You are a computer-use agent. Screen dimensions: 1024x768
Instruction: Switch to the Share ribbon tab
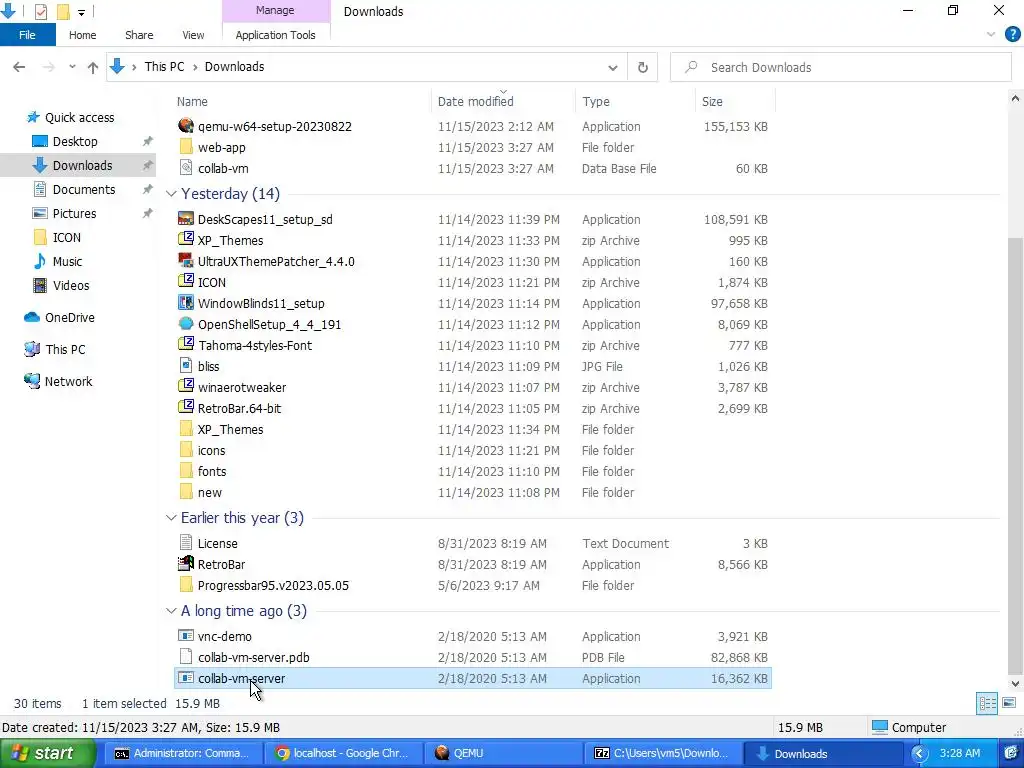(x=139, y=35)
